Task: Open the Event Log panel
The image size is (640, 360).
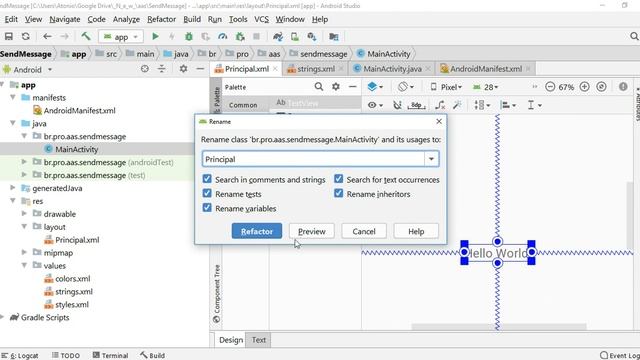Action: pyautogui.click(x=620, y=356)
